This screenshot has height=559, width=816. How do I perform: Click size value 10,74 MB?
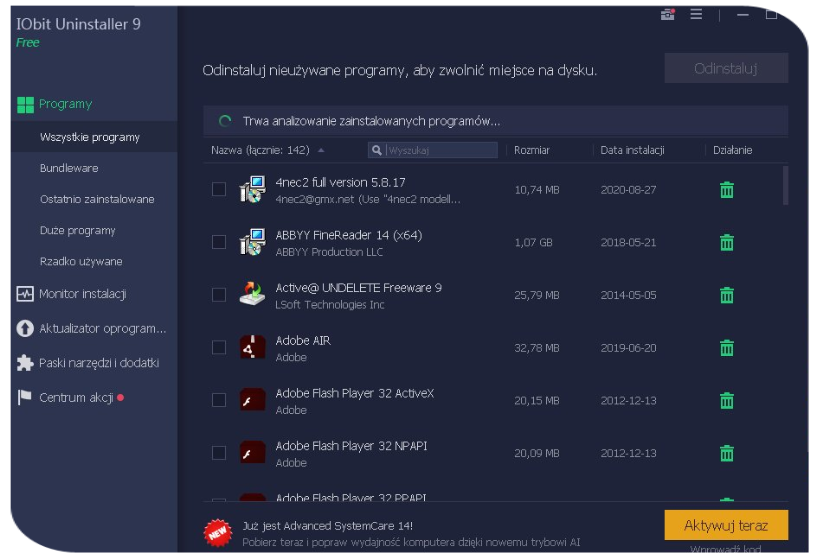tap(537, 190)
